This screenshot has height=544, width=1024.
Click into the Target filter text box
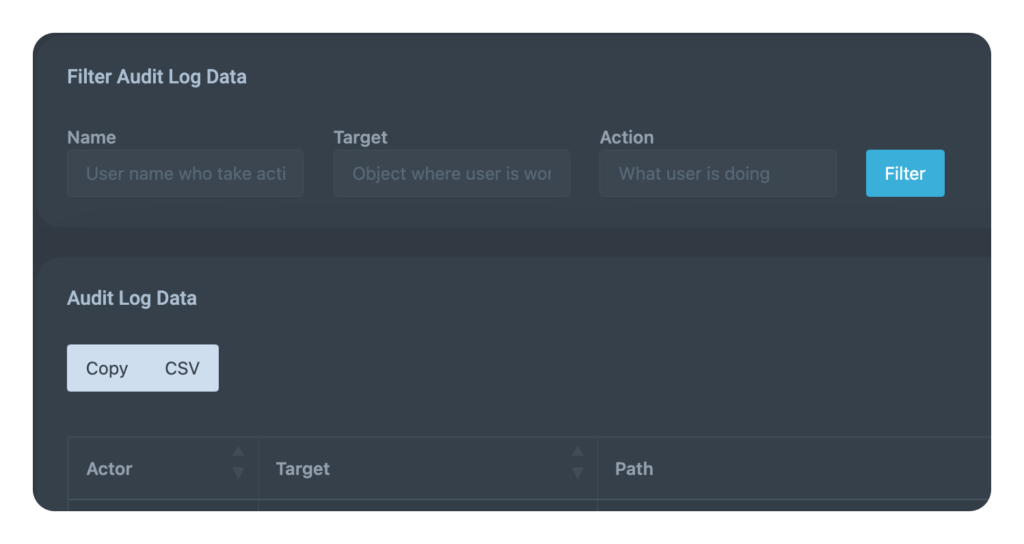point(451,173)
